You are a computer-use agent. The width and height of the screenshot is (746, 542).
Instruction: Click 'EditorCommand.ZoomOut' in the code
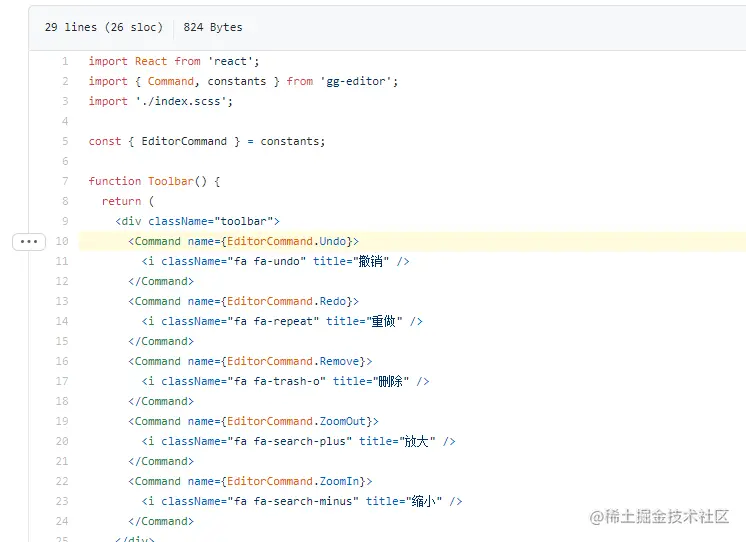coord(296,421)
